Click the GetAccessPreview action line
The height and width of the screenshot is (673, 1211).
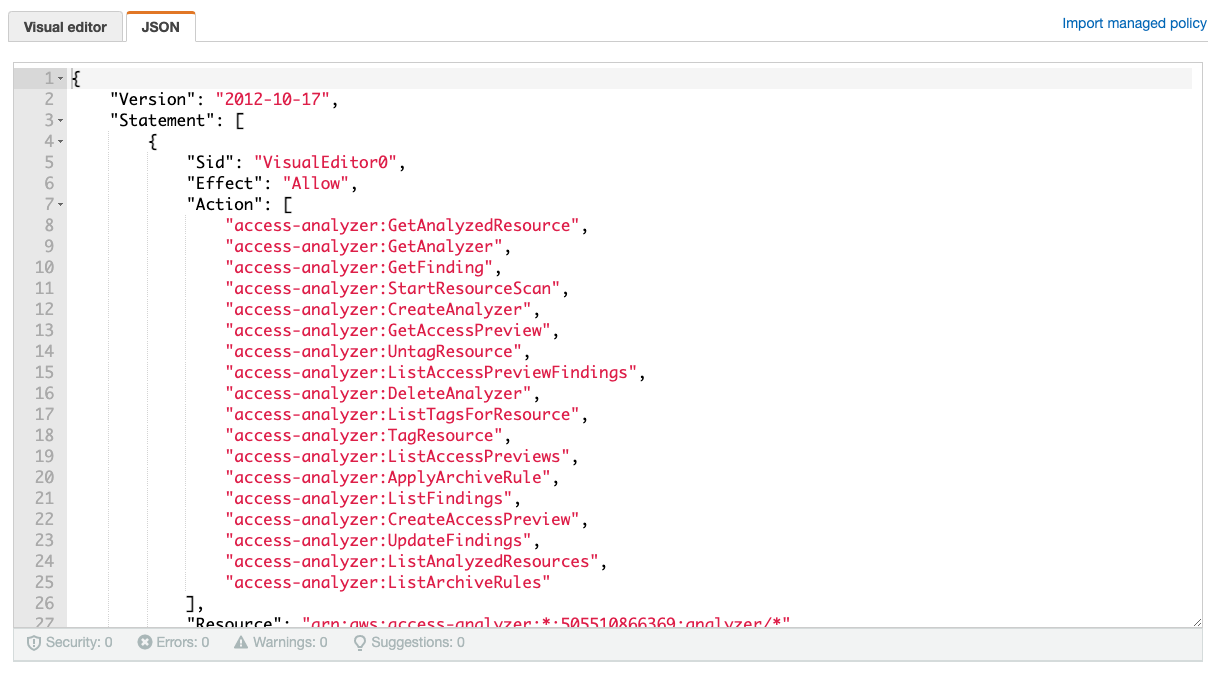388,330
